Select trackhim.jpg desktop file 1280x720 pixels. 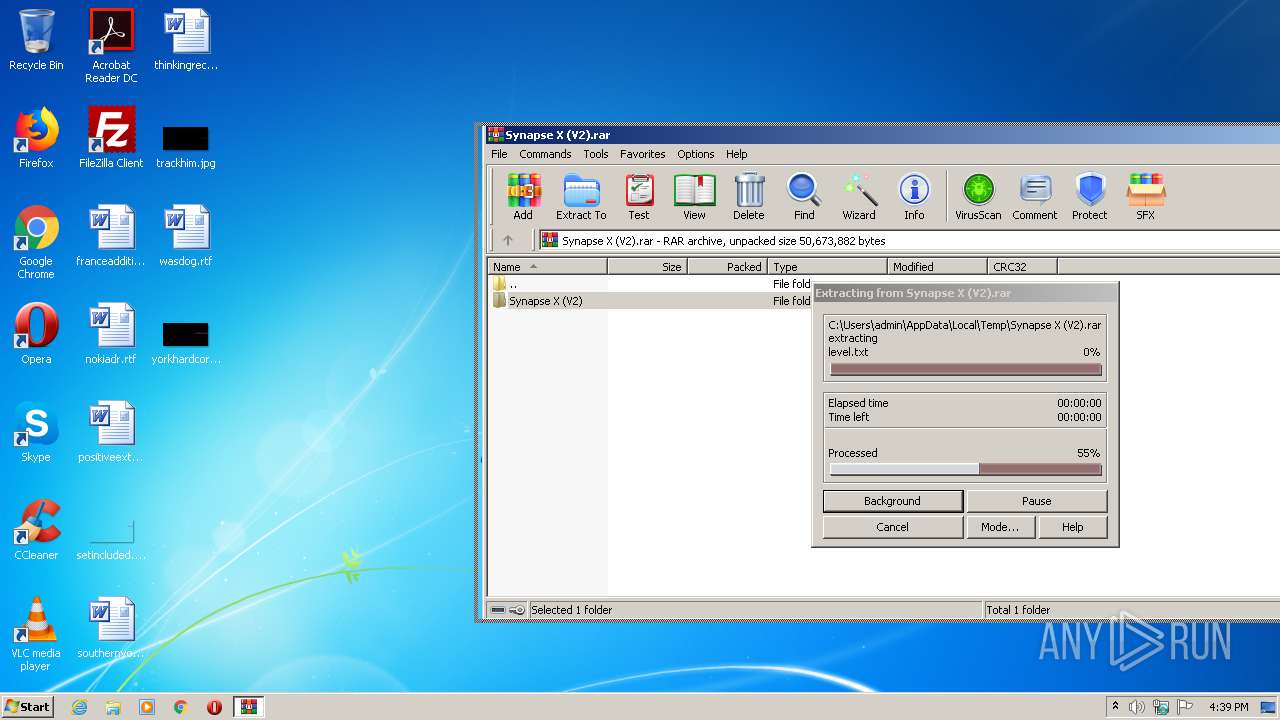tap(186, 146)
